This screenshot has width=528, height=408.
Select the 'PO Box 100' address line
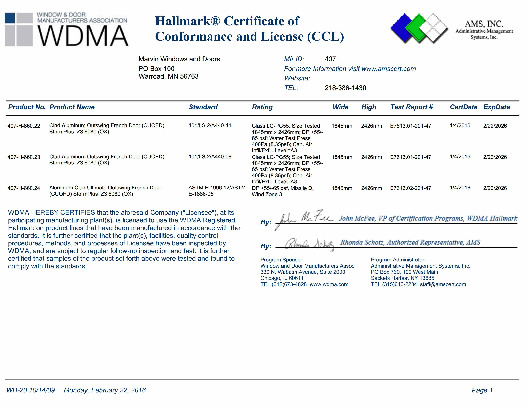pyautogui.click(x=156, y=69)
